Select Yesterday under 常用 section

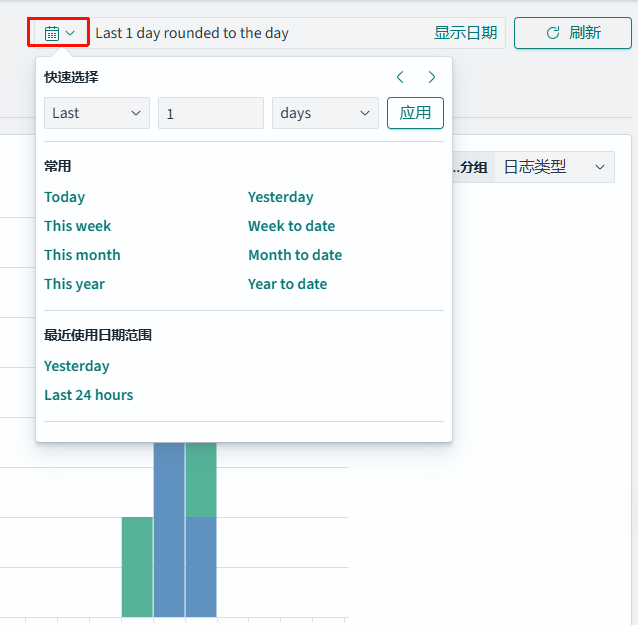pos(281,197)
